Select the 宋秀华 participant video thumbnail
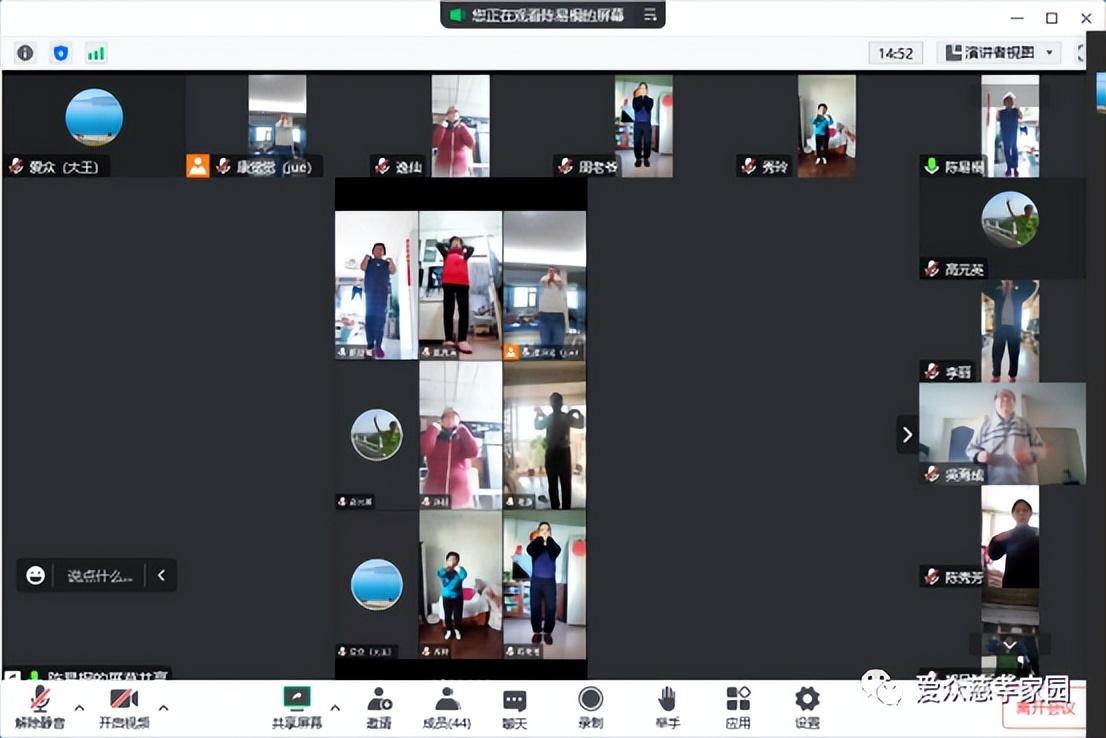The image size is (1106, 738). click(x=1002, y=434)
